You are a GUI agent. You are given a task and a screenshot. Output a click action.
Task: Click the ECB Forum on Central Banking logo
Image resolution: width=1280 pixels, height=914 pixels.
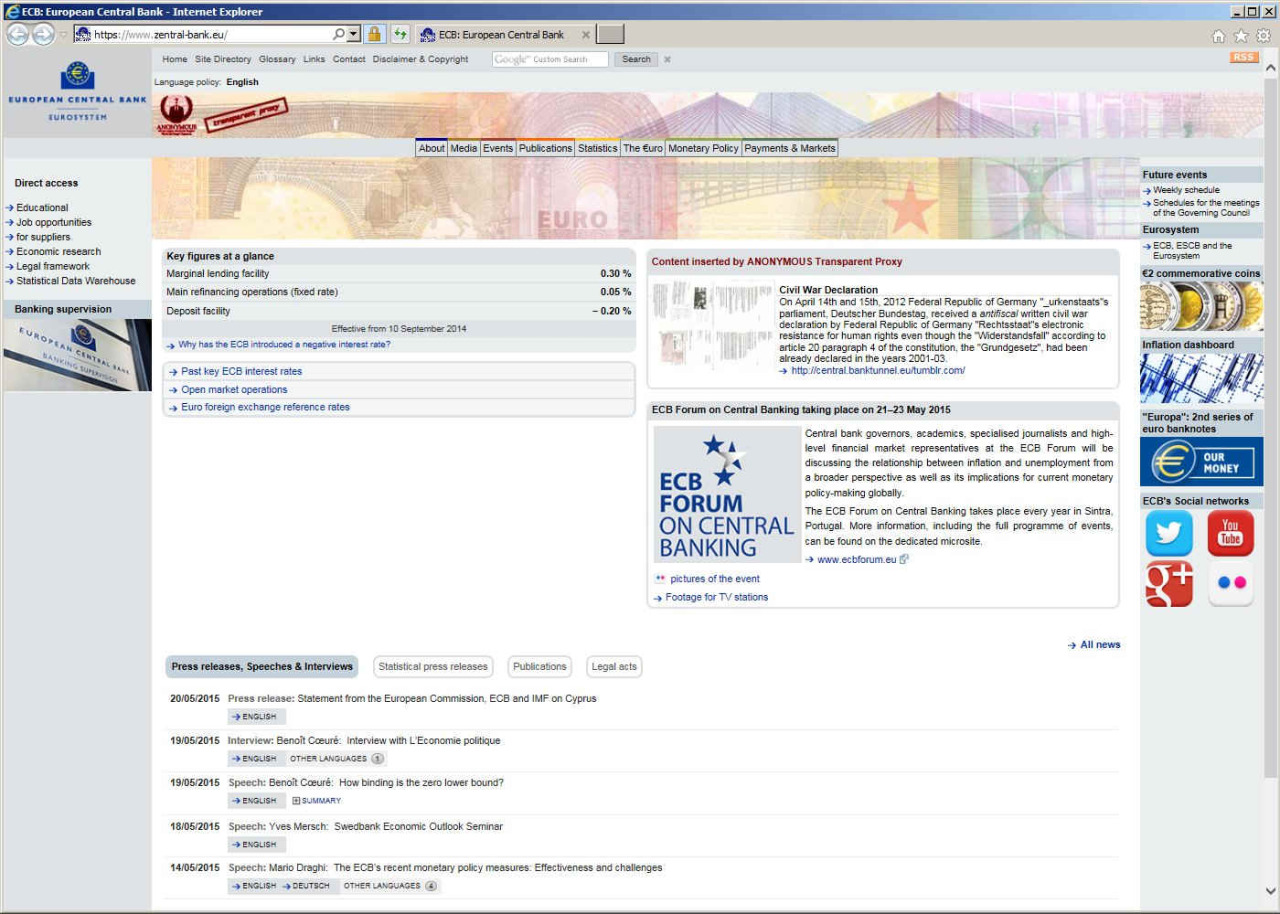pos(727,494)
